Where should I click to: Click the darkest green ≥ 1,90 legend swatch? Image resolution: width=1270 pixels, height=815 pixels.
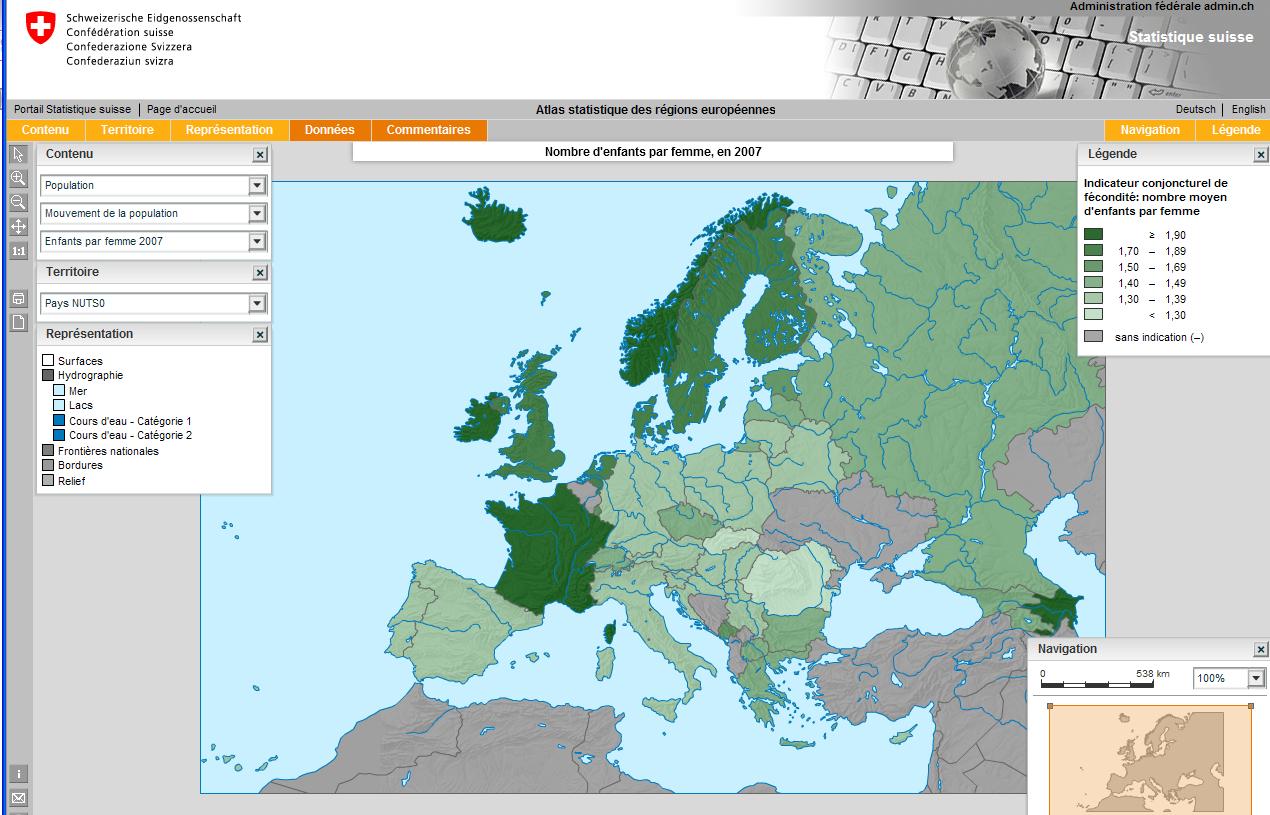(x=1093, y=235)
